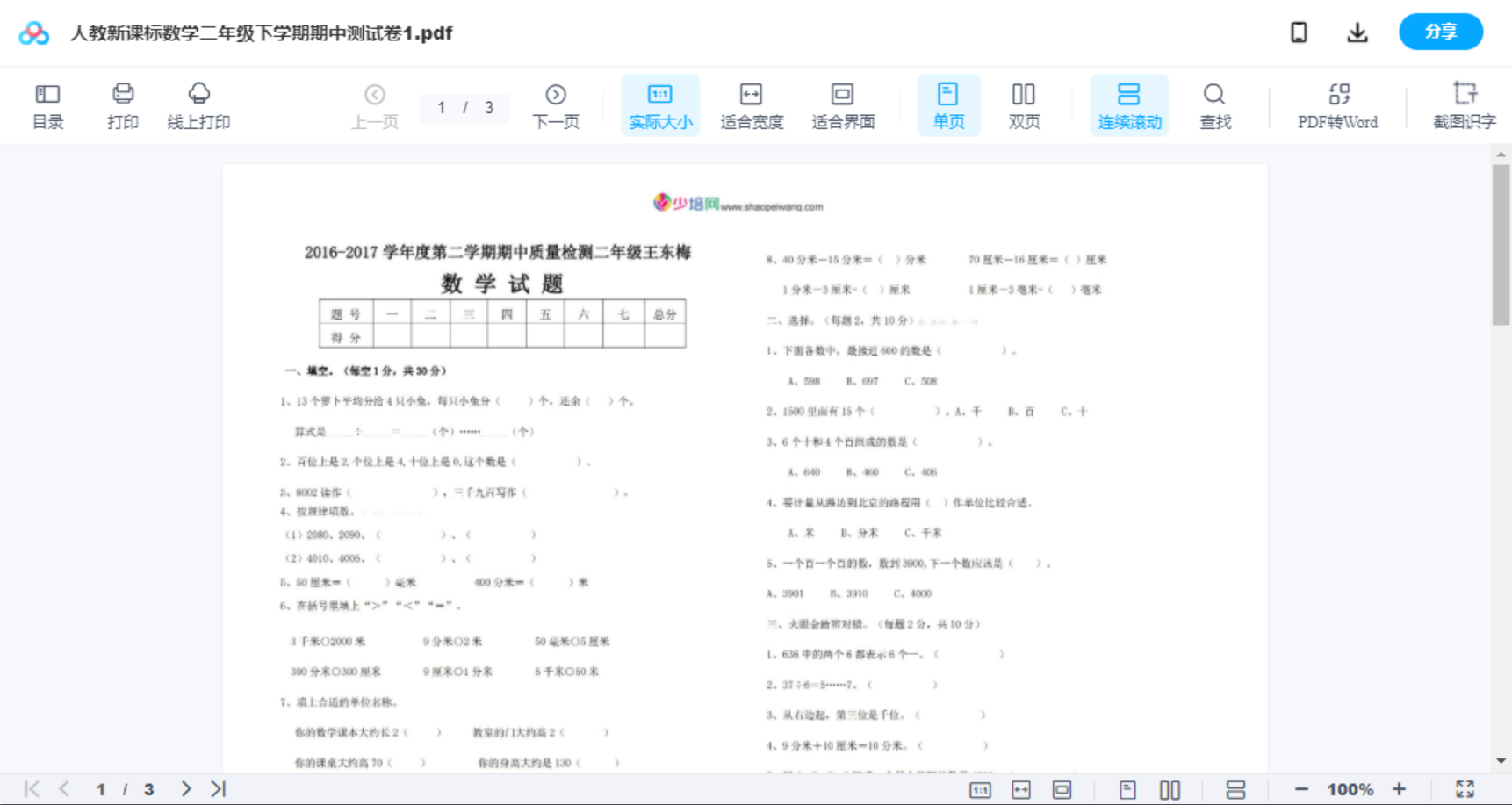This screenshot has width=1512, height=805.
Task: Toggle 实际大小 actual size zoom
Action: [x=659, y=104]
